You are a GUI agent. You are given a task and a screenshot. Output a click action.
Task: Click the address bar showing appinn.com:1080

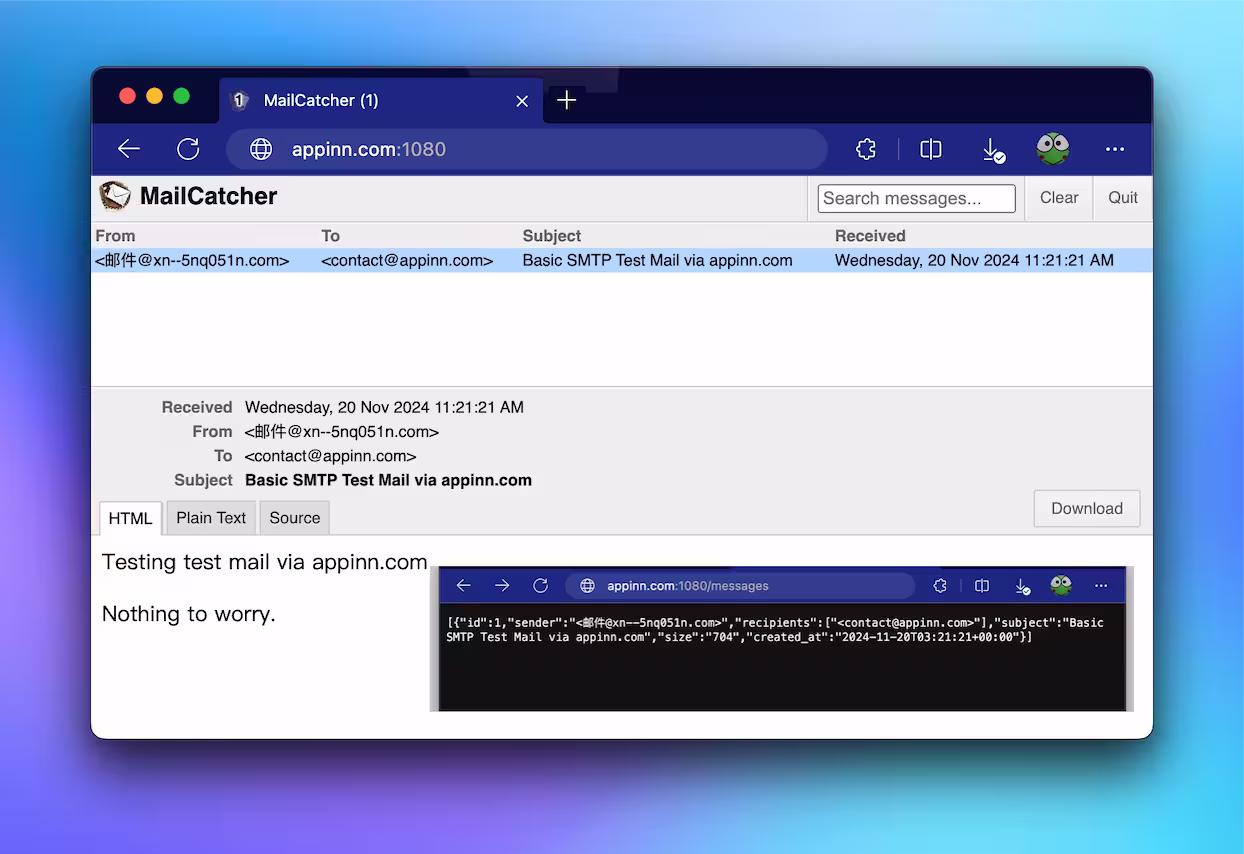527,149
